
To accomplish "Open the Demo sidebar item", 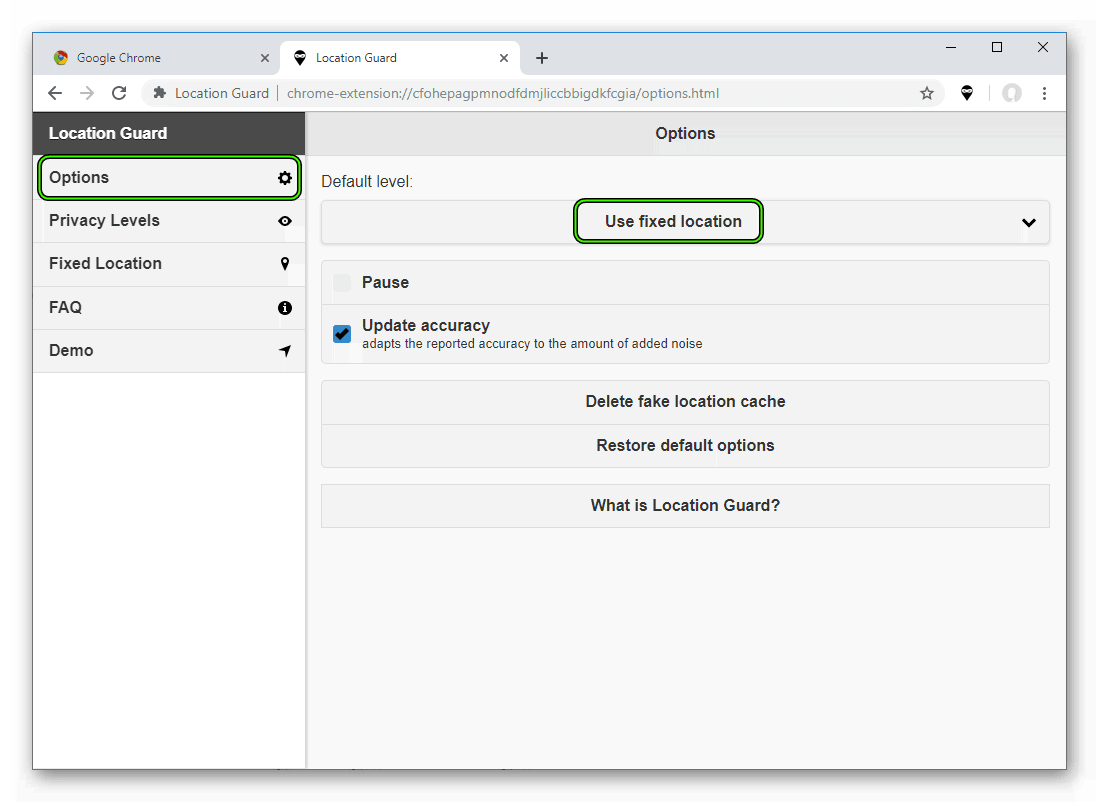I will coord(169,351).
